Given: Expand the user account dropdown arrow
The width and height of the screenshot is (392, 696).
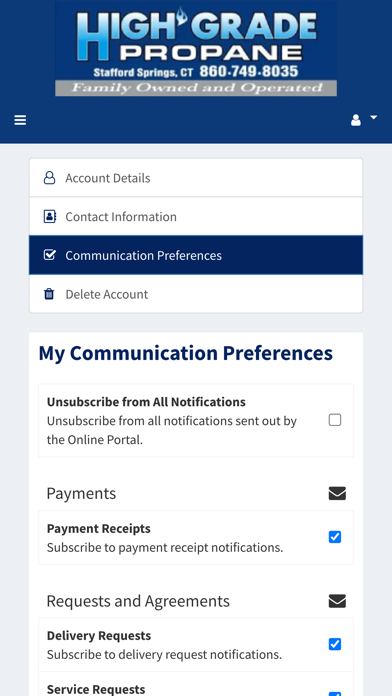Looking at the screenshot, I should pyautogui.click(x=373, y=117).
